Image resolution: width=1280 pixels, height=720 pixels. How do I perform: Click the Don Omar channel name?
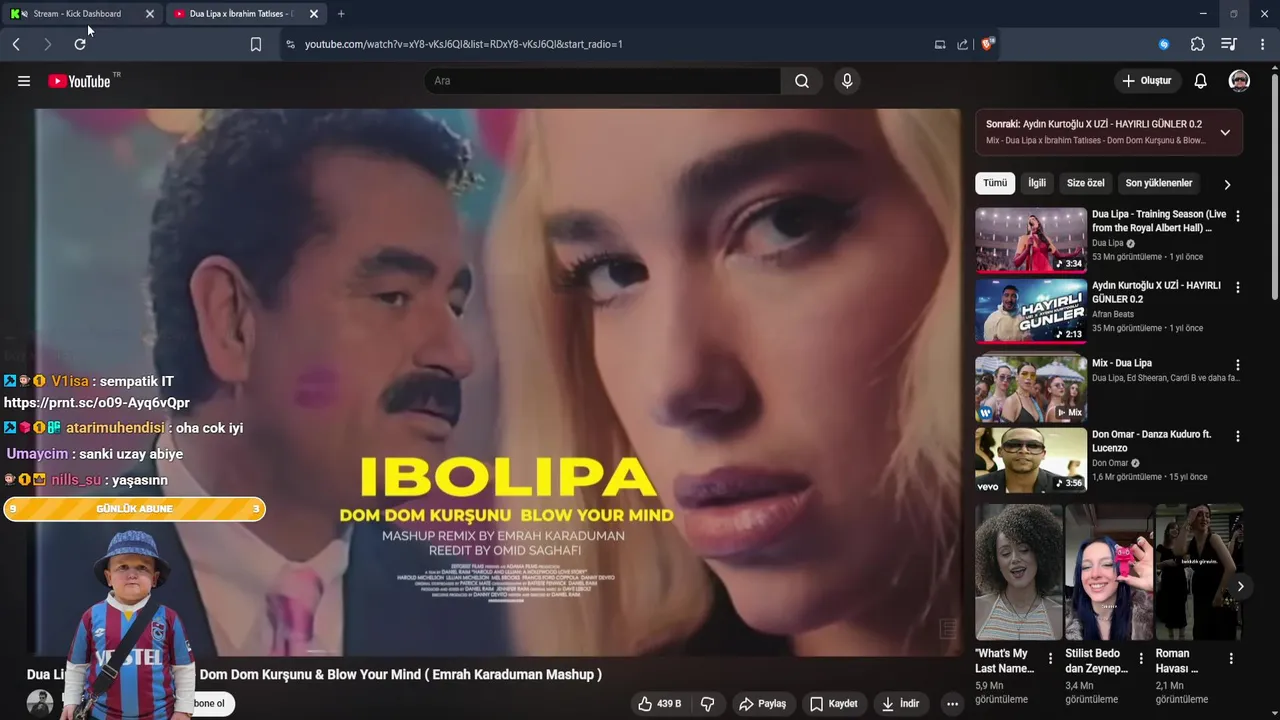(x=1110, y=463)
